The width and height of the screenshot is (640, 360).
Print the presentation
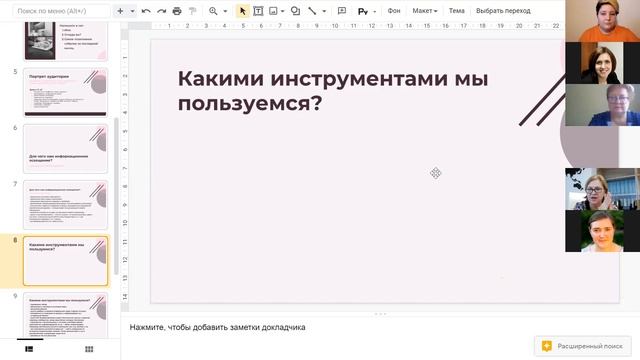coord(177,11)
